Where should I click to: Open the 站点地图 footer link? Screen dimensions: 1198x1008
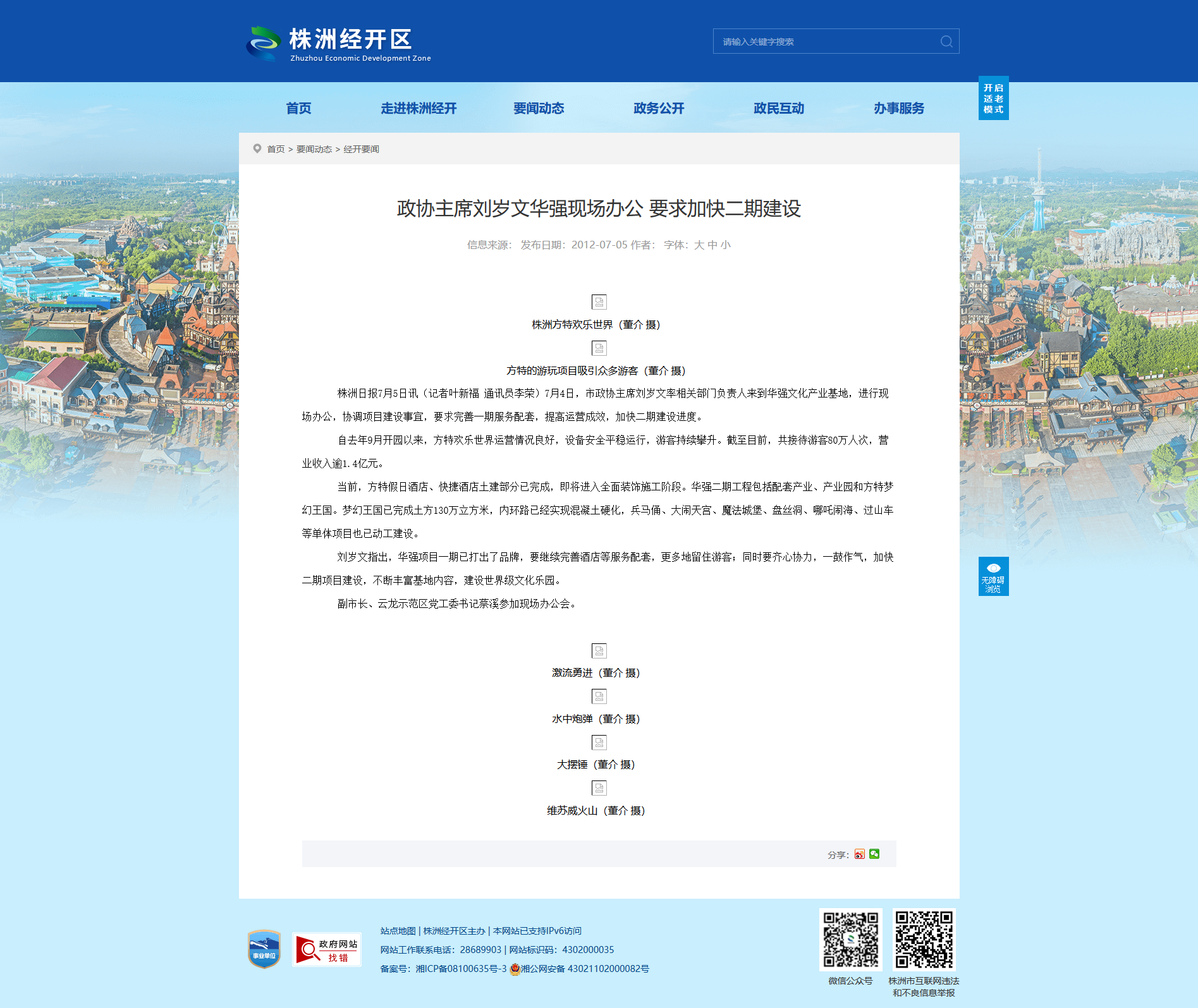pos(398,931)
